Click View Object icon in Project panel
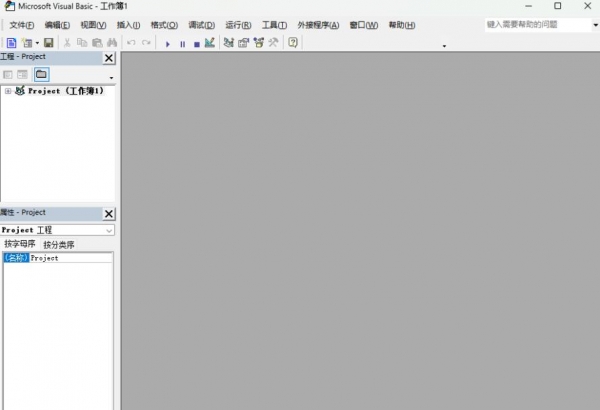Screen dimensions: 600x410 point(23,75)
